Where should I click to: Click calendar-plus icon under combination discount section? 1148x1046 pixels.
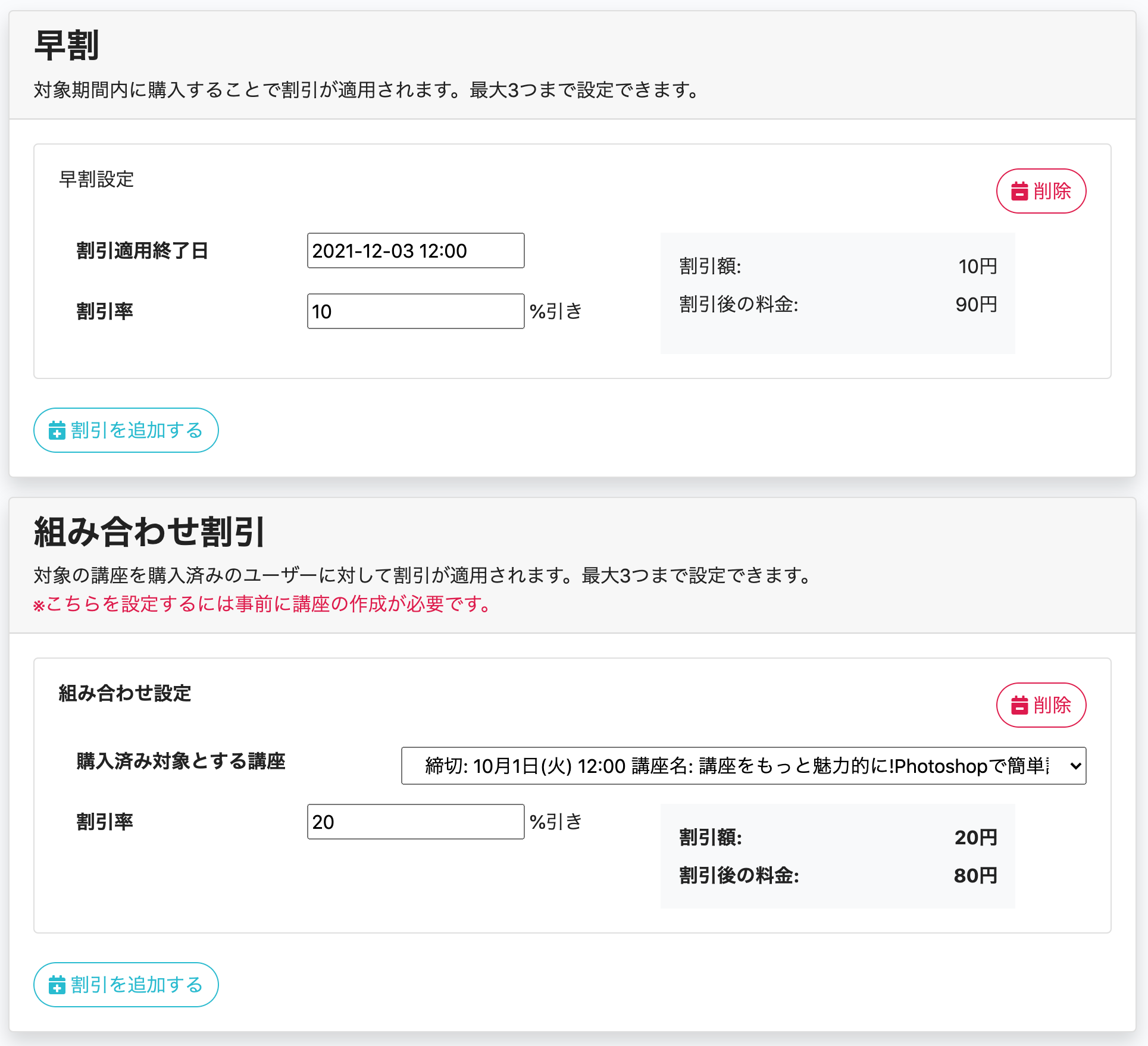tap(57, 985)
